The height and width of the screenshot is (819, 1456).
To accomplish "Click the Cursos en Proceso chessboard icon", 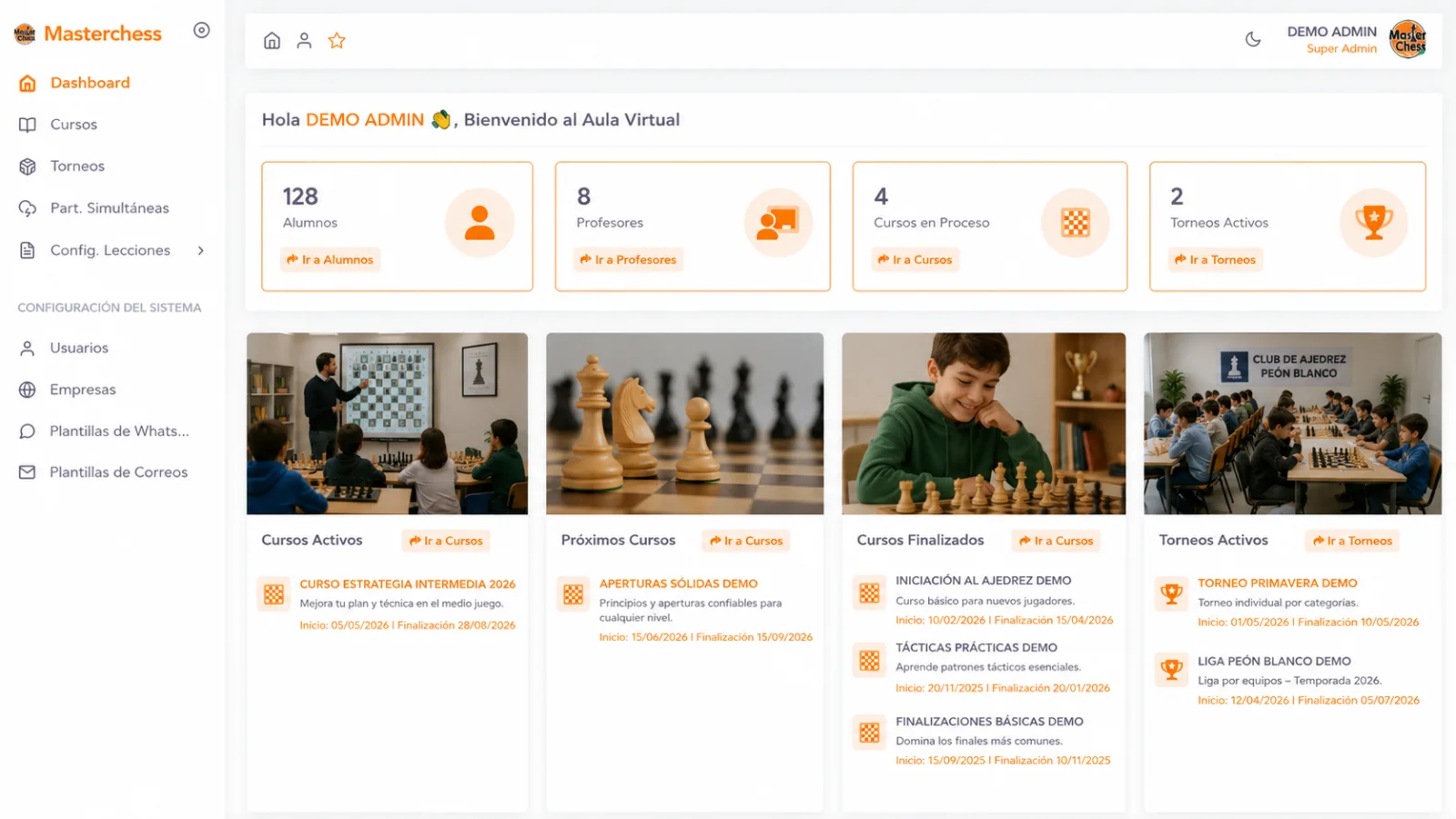I will [1076, 223].
